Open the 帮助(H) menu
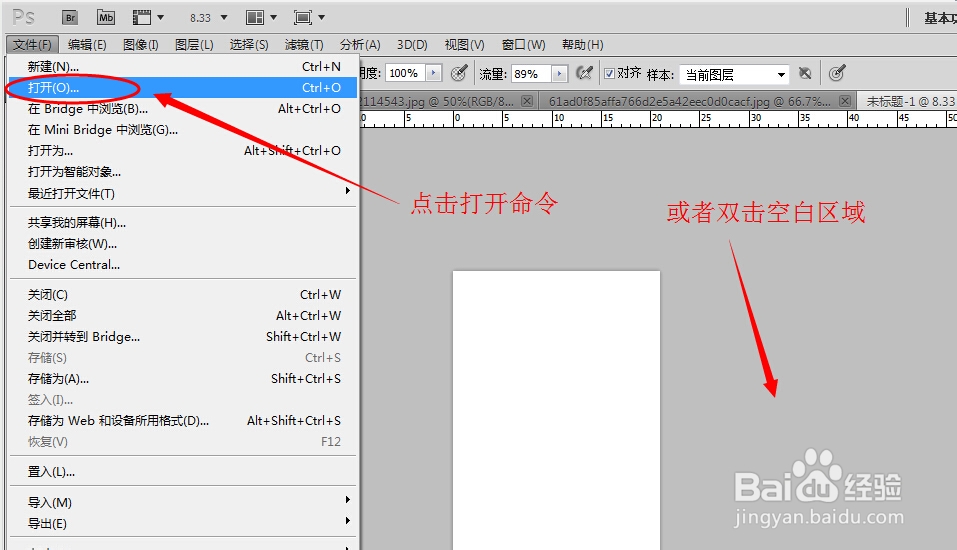The height and width of the screenshot is (550, 957). pos(582,45)
